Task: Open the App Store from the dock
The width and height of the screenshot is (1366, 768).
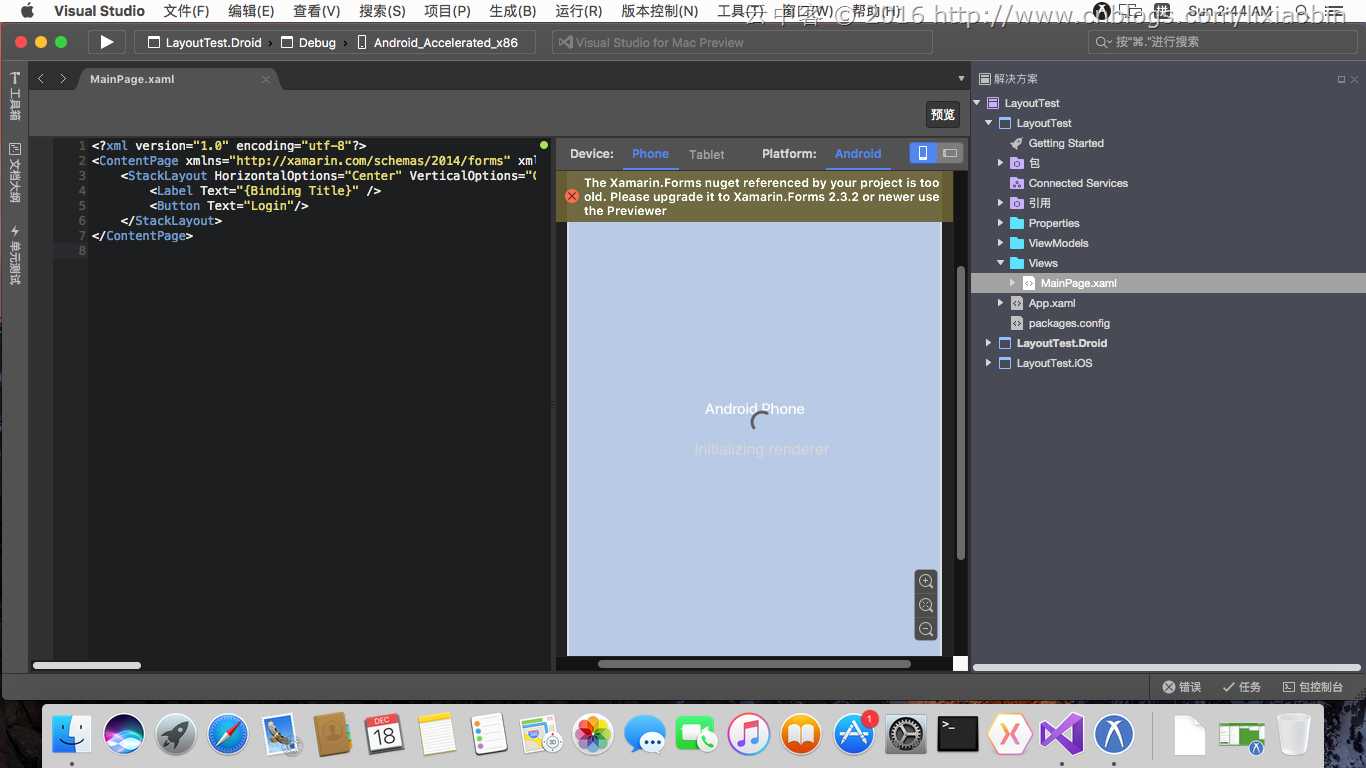Action: [x=854, y=735]
